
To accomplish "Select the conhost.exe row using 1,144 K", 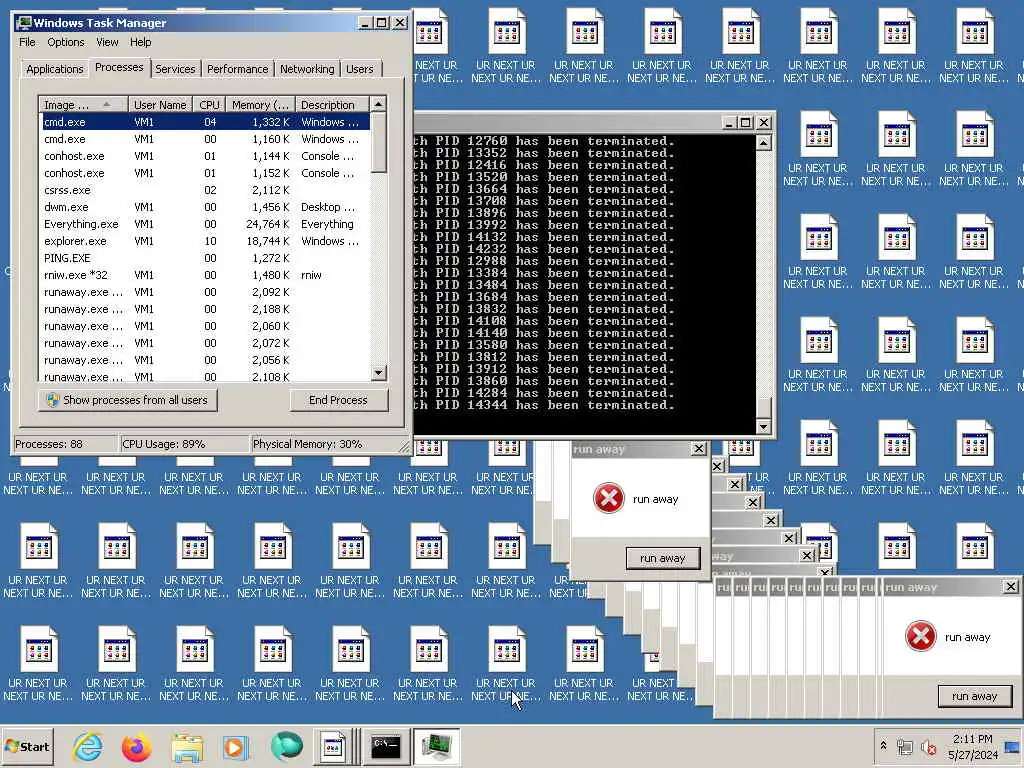I will click(x=205, y=156).
